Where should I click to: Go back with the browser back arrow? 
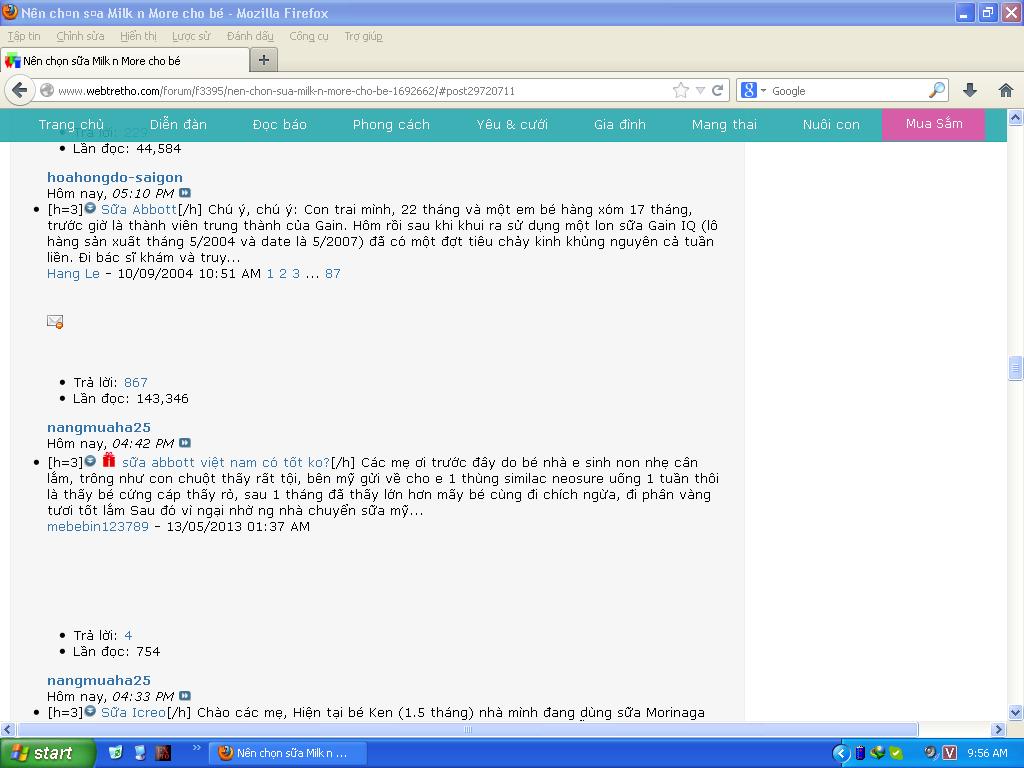click(20, 90)
